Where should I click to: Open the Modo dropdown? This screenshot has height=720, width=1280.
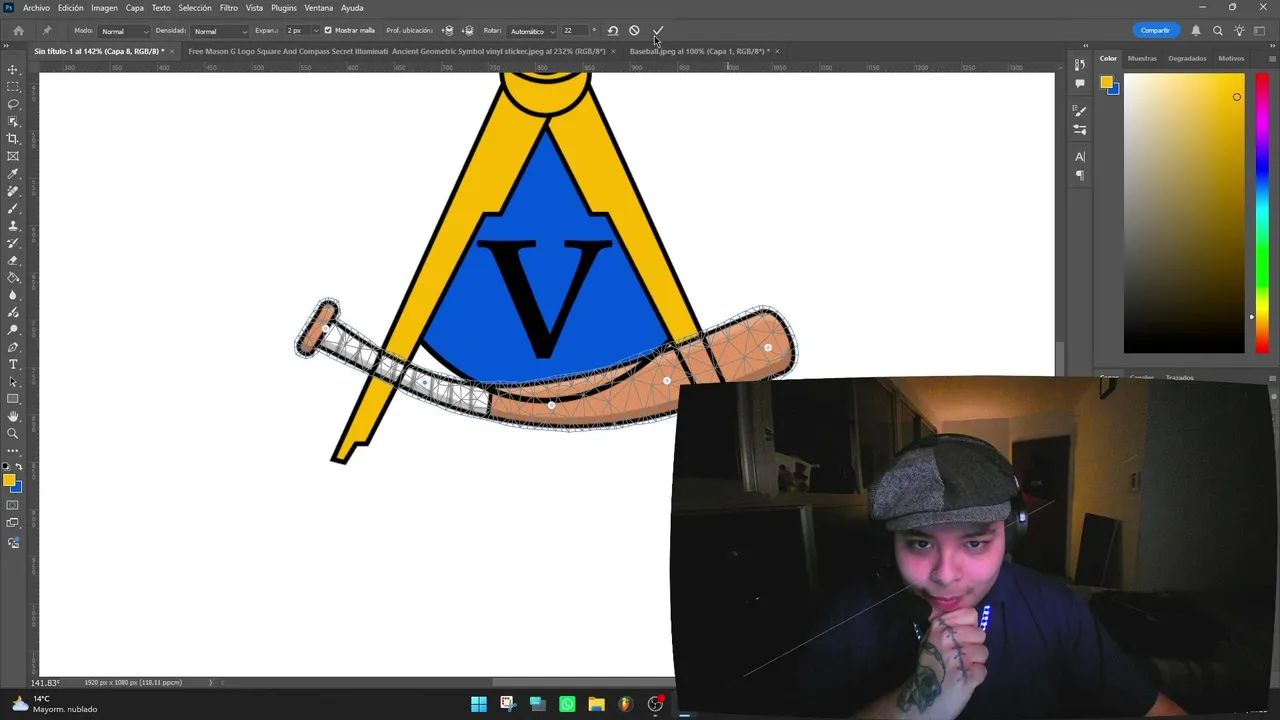tap(125, 31)
